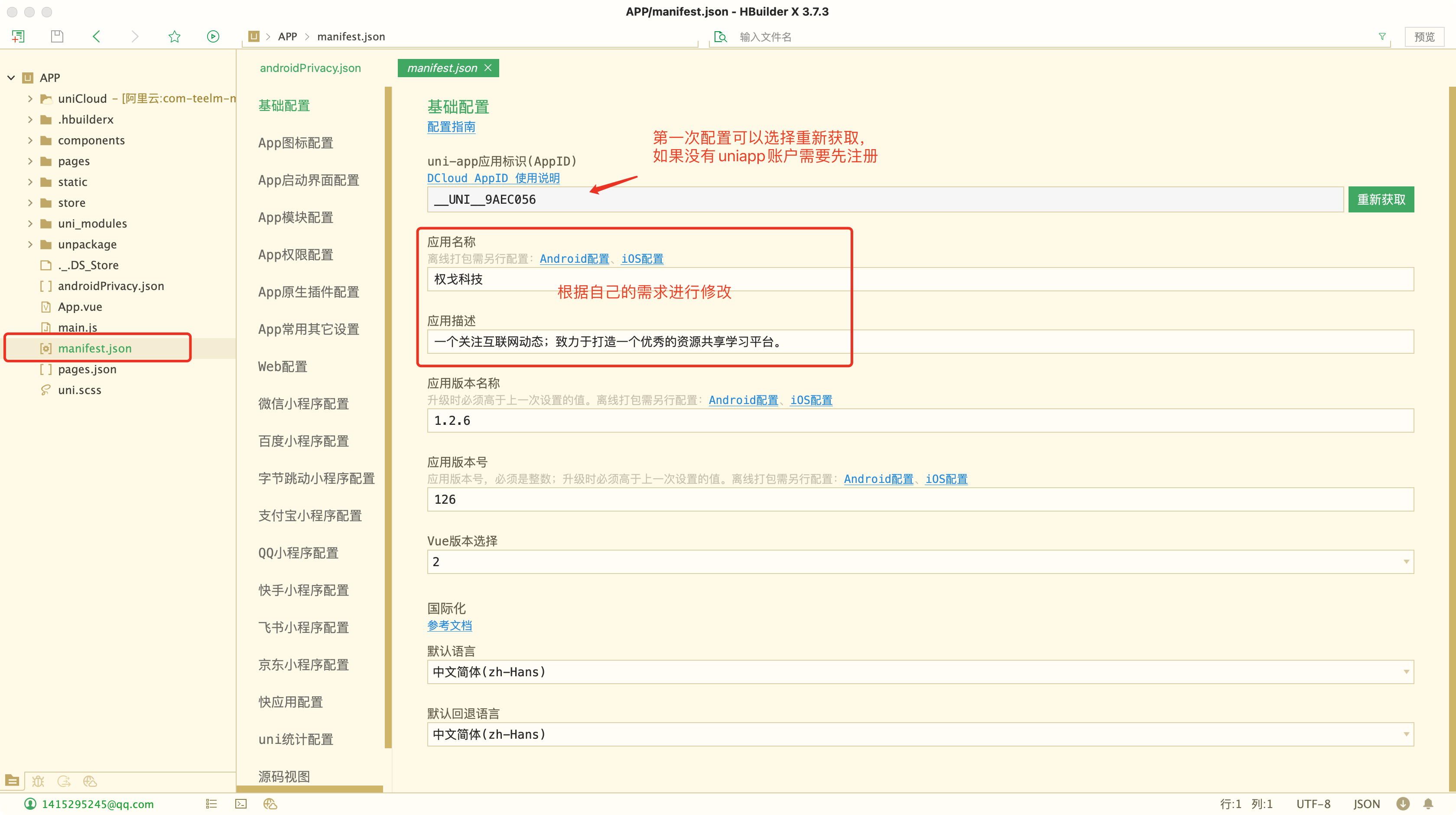This screenshot has width=1456, height=815.
Task: Expand the unpackage folder
Action: [30, 244]
